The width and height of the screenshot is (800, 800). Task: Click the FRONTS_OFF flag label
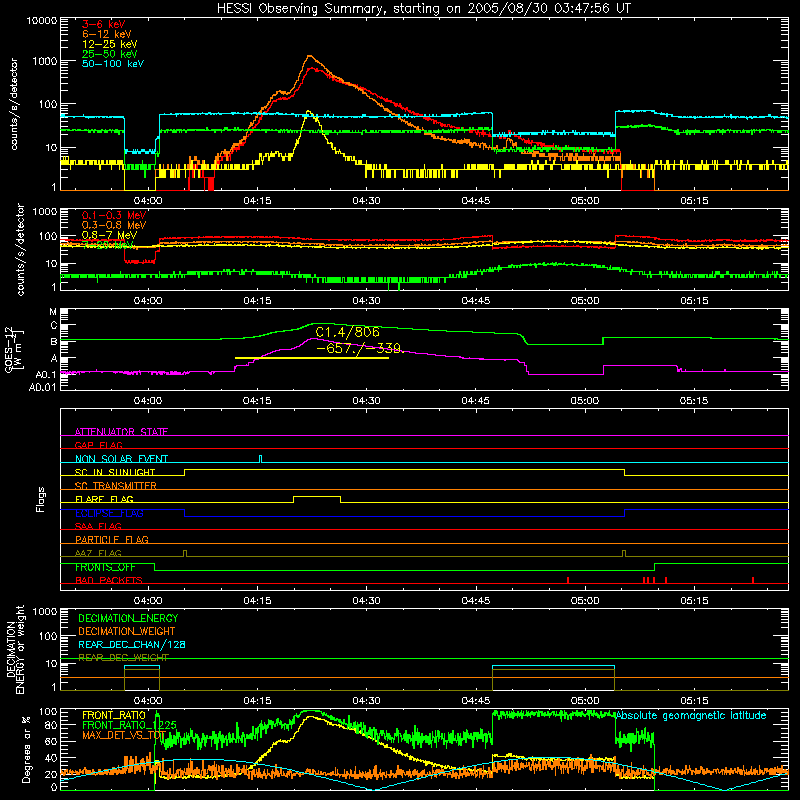tap(105, 567)
